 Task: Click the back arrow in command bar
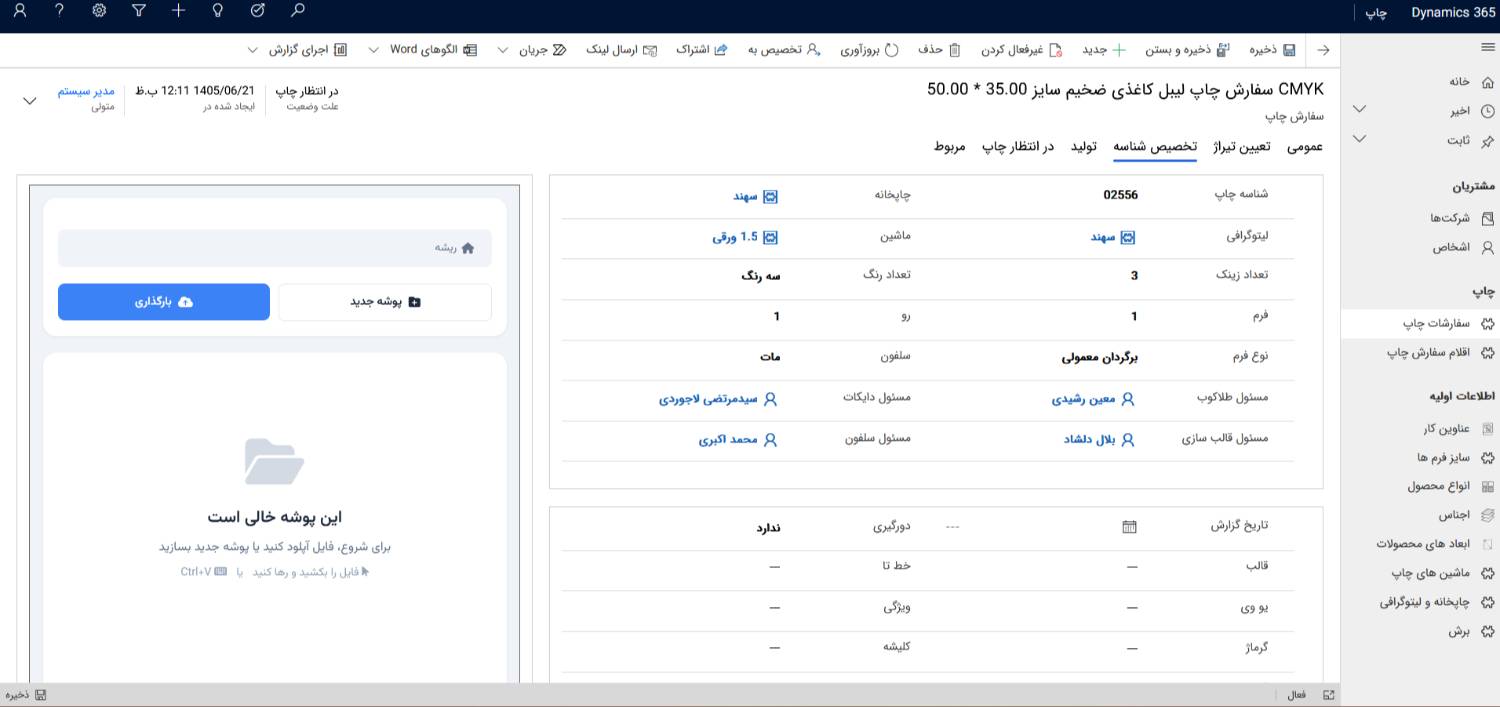tap(1323, 49)
